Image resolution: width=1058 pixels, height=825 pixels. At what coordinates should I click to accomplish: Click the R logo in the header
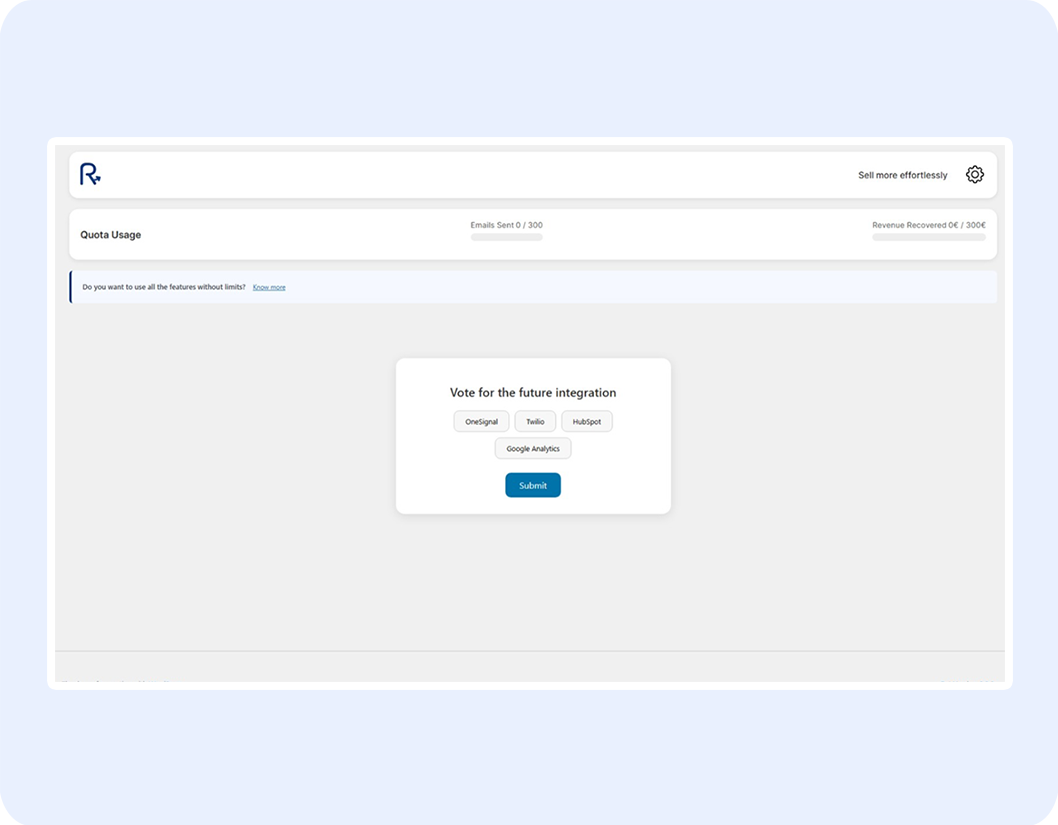[90, 175]
